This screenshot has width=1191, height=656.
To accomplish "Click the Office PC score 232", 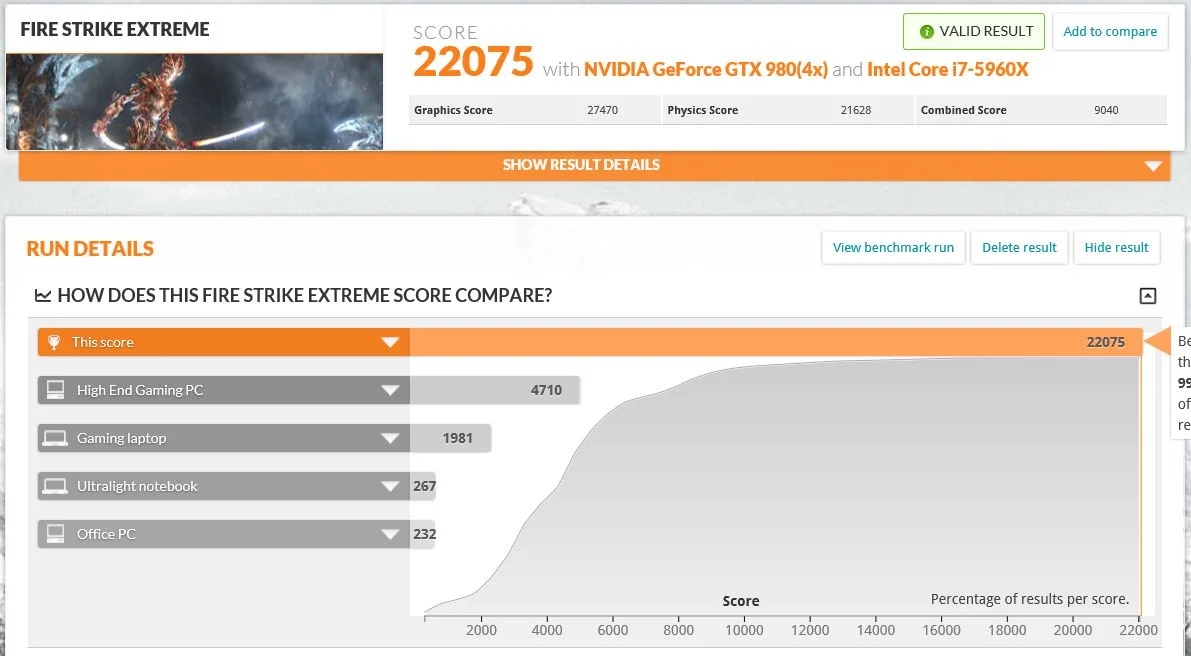I will [425, 534].
